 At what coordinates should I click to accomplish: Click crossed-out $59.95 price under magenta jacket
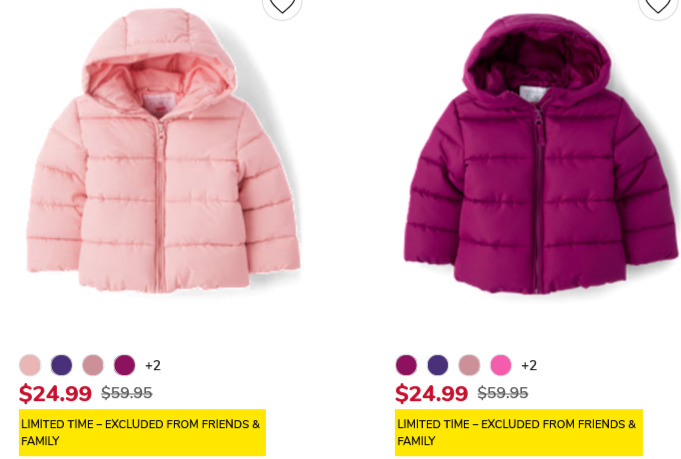[503, 393]
